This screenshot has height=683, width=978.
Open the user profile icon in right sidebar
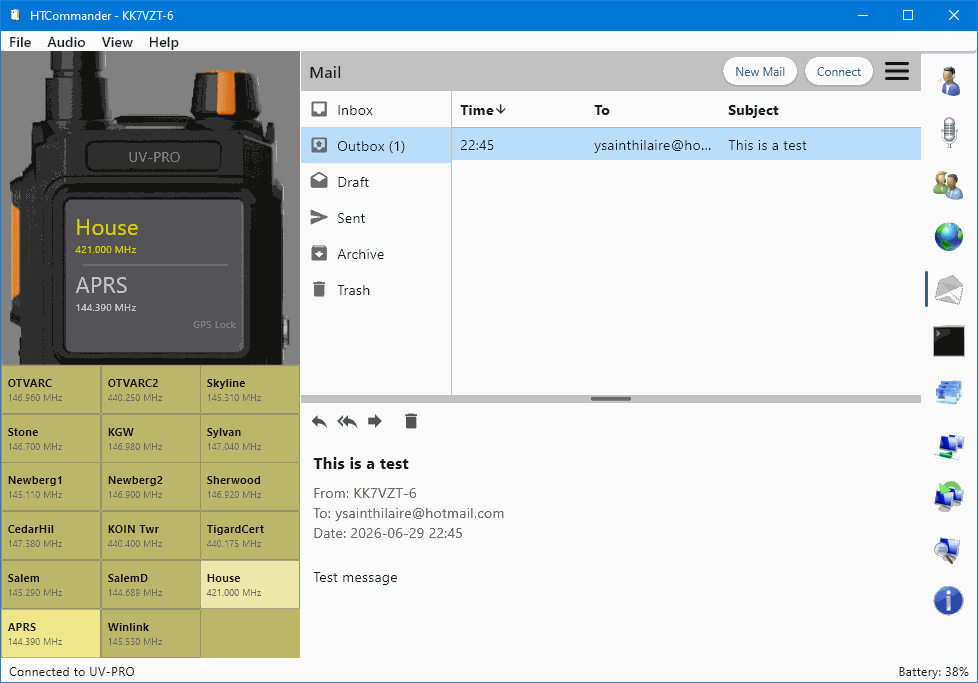949,81
